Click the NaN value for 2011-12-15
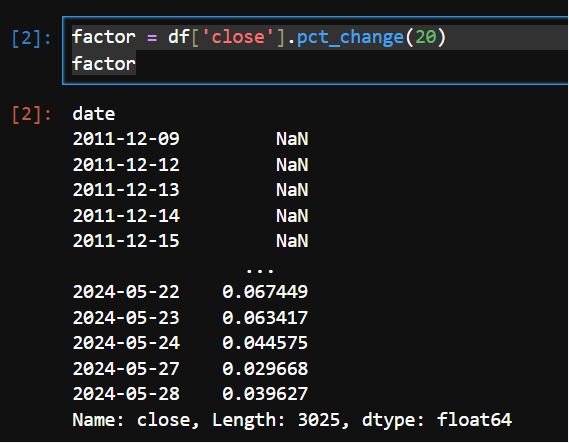 pos(292,241)
